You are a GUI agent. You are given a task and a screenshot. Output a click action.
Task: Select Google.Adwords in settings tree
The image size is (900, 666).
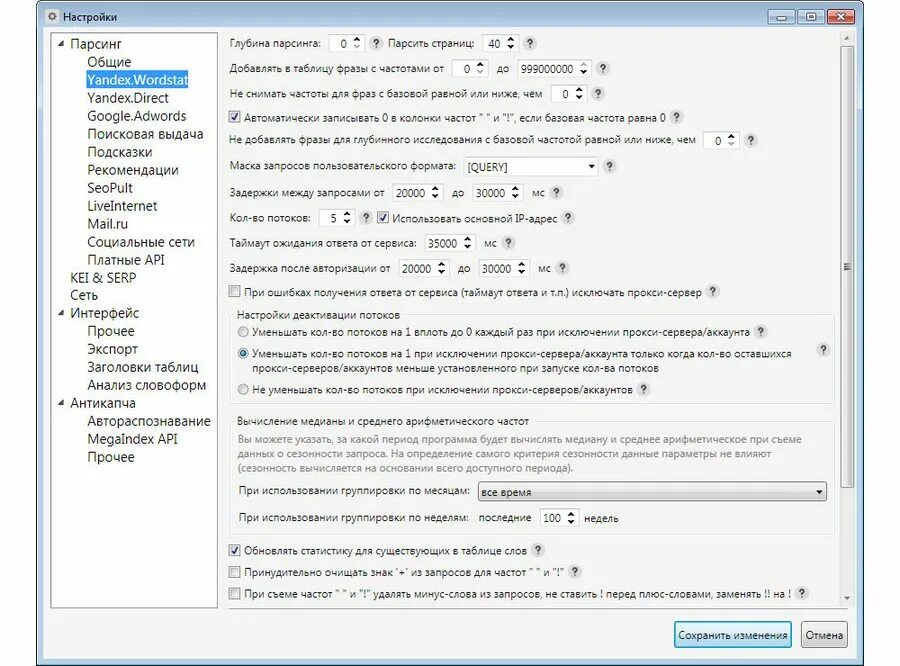[137, 116]
